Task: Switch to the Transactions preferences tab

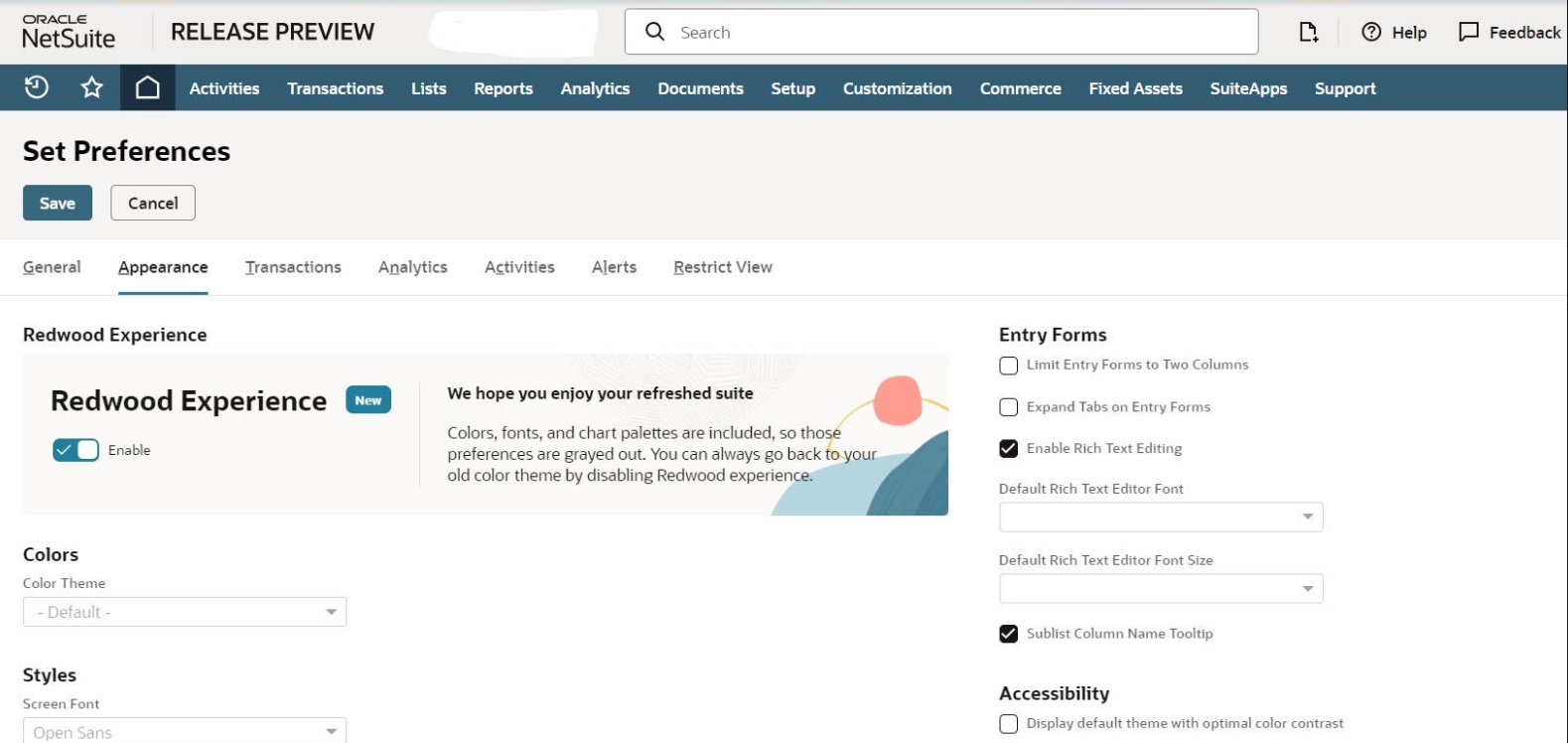Action: (293, 267)
